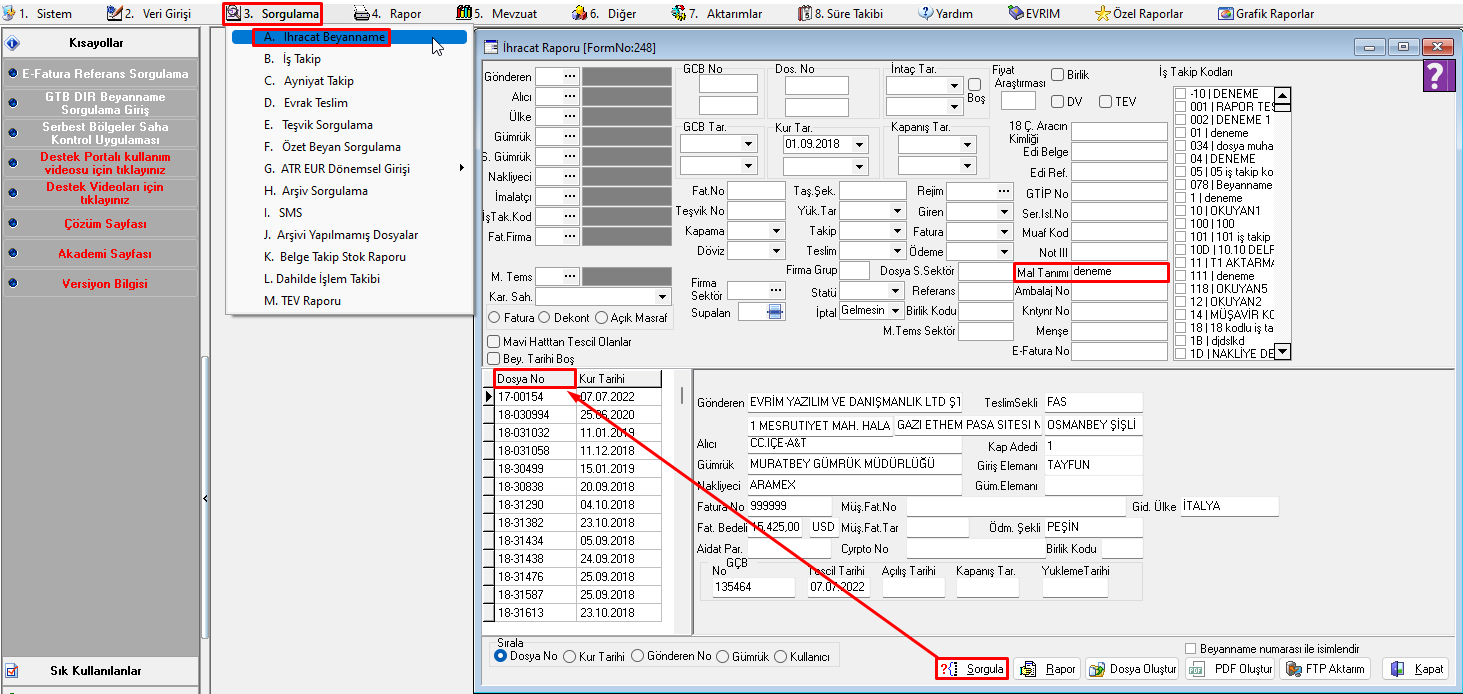Tick the 002 | DENEME 1 tracking code

point(1181,120)
